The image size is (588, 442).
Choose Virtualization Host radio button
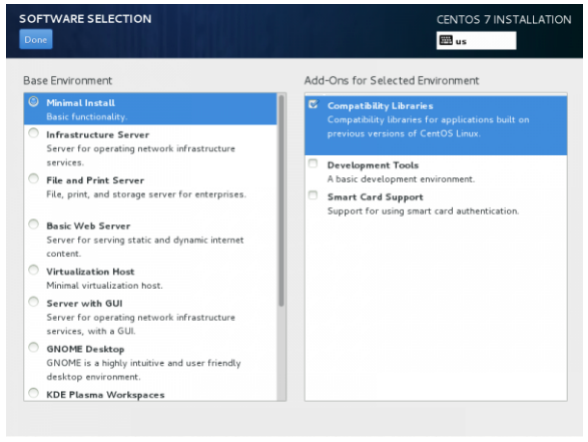click(x=34, y=270)
